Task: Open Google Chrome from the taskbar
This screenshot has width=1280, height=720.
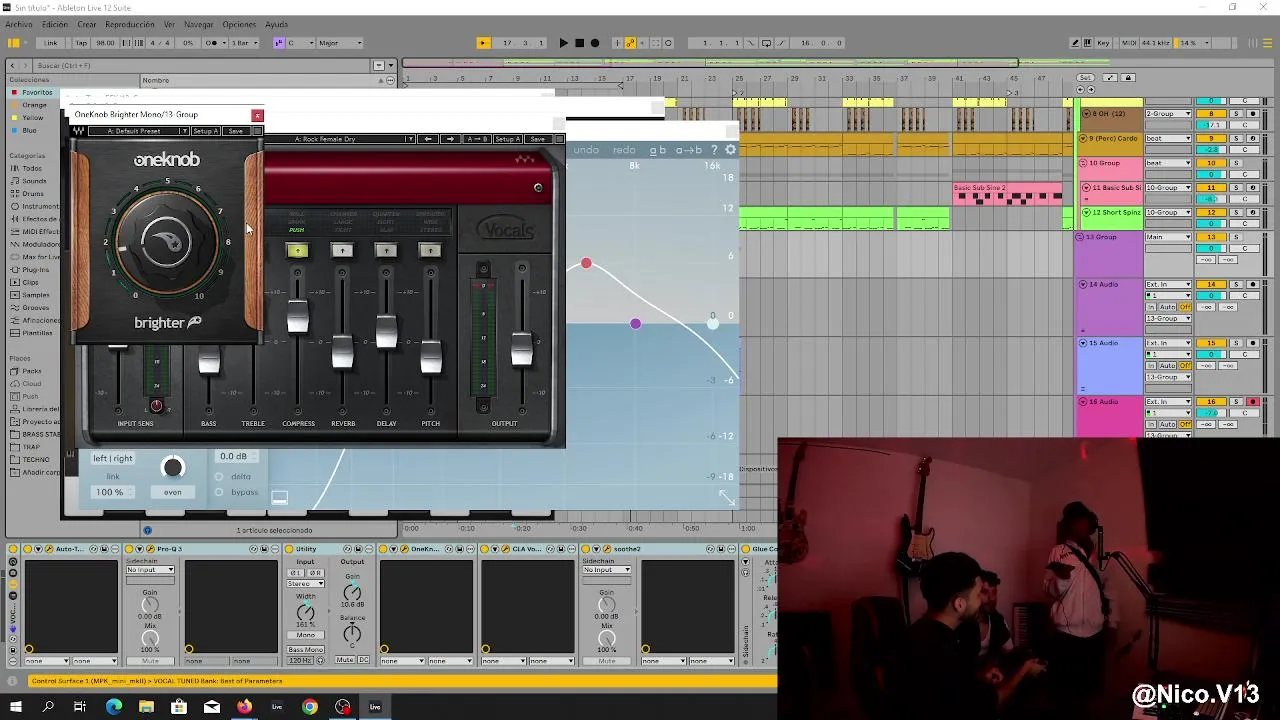Action: [x=310, y=707]
